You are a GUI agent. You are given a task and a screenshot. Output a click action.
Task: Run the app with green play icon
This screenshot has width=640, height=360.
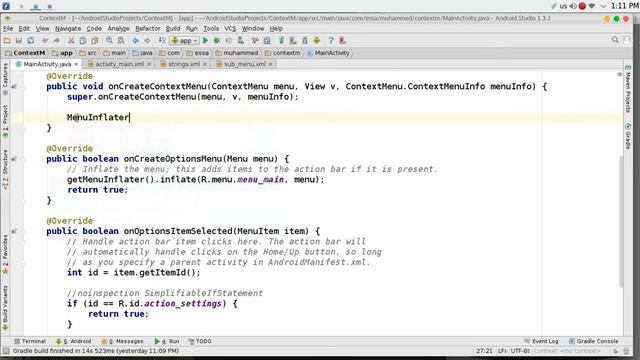coord(206,40)
